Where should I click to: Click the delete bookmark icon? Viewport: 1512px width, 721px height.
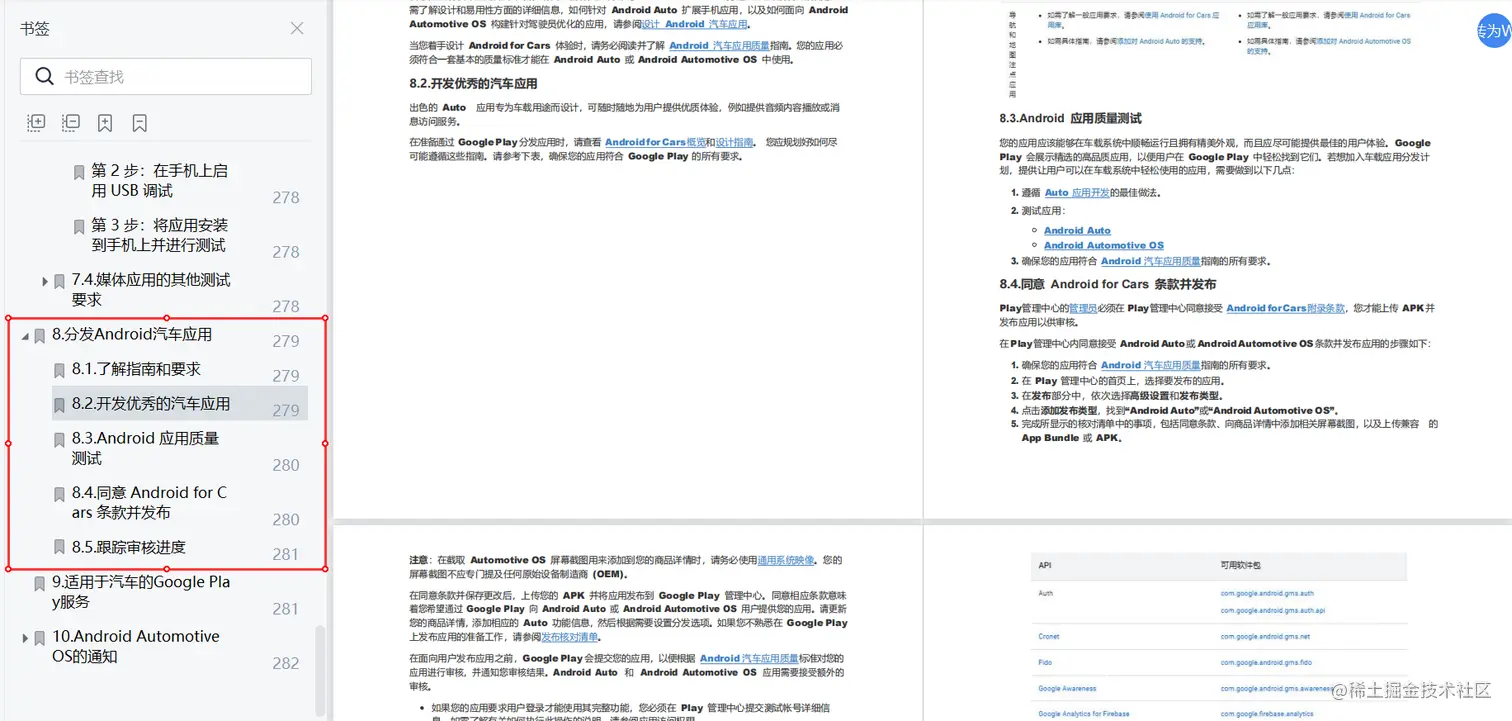pos(140,123)
